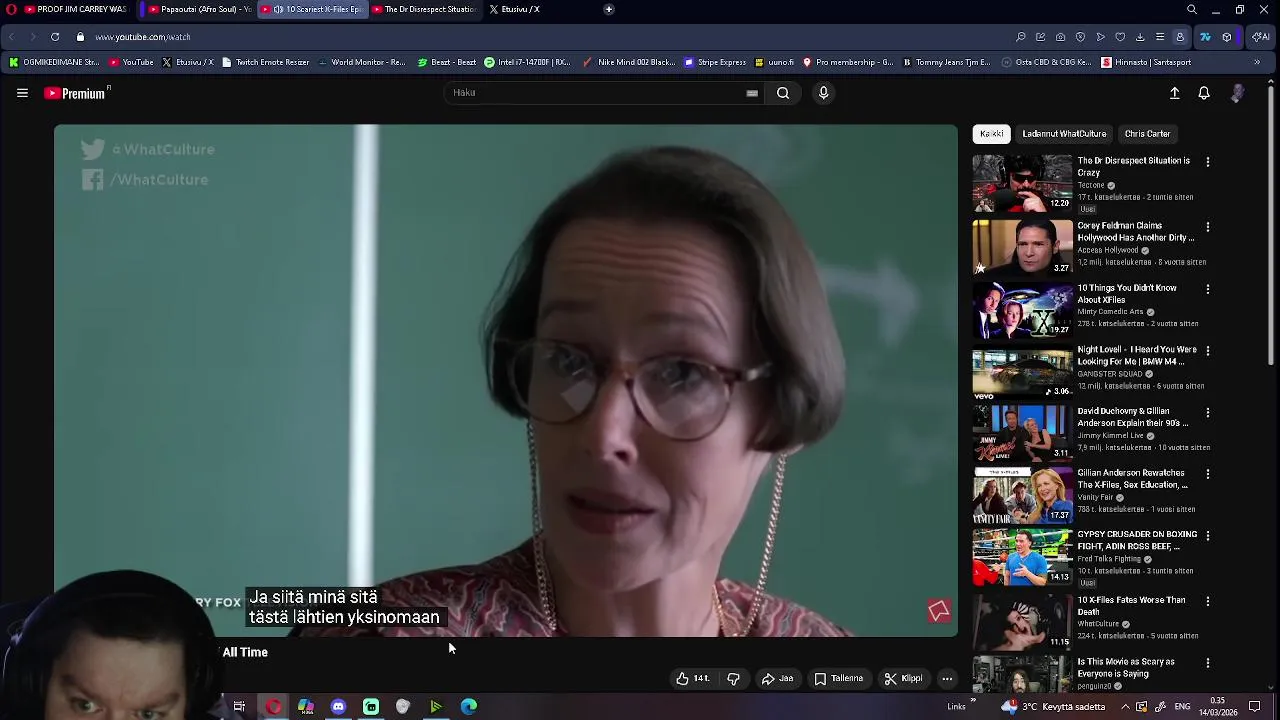Create a clip with Klippi button
The image size is (1280, 720).
pos(903,678)
